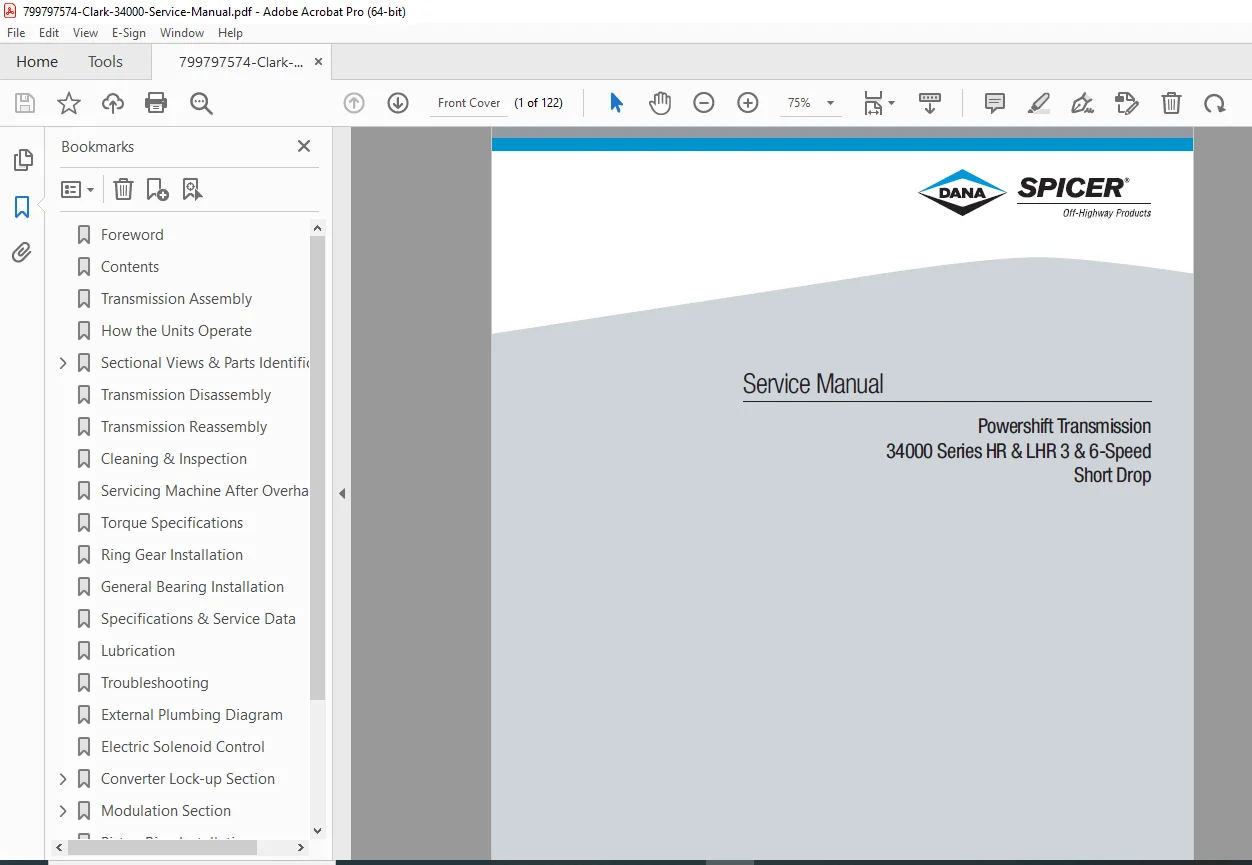The width and height of the screenshot is (1252, 865).
Task: Open the Foreword bookmark
Action: (x=132, y=235)
